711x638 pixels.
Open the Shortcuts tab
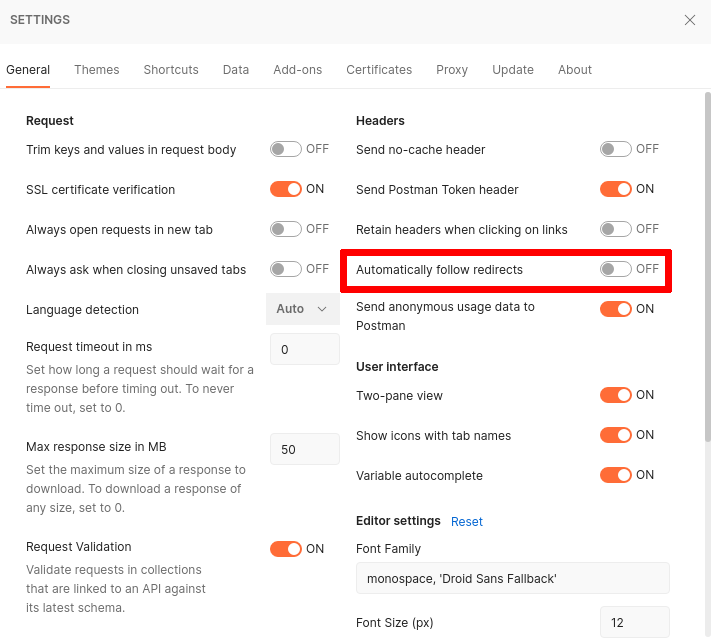coord(171,70)
